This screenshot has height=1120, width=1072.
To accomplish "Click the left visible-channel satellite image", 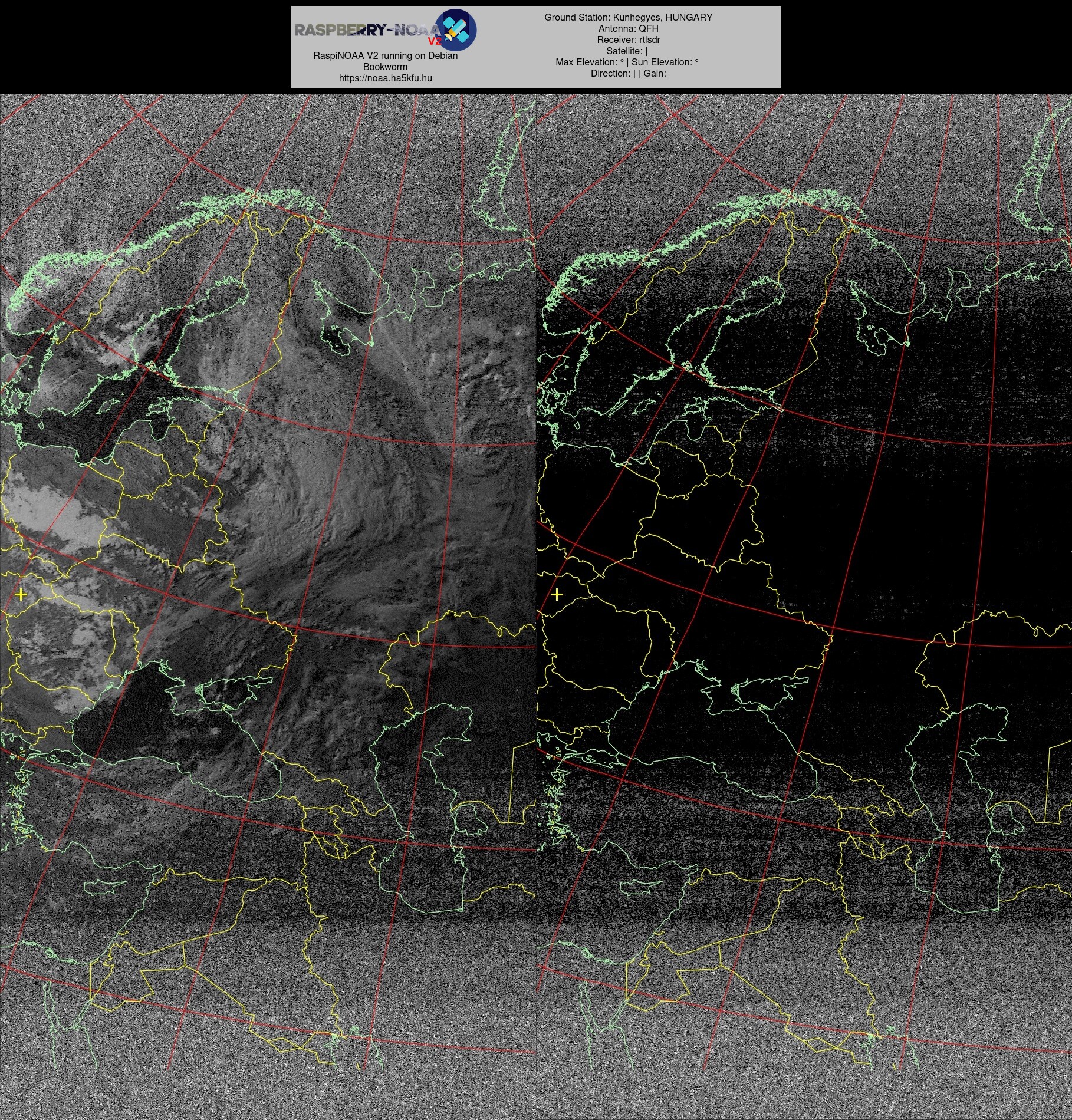I will click(268, 607).
